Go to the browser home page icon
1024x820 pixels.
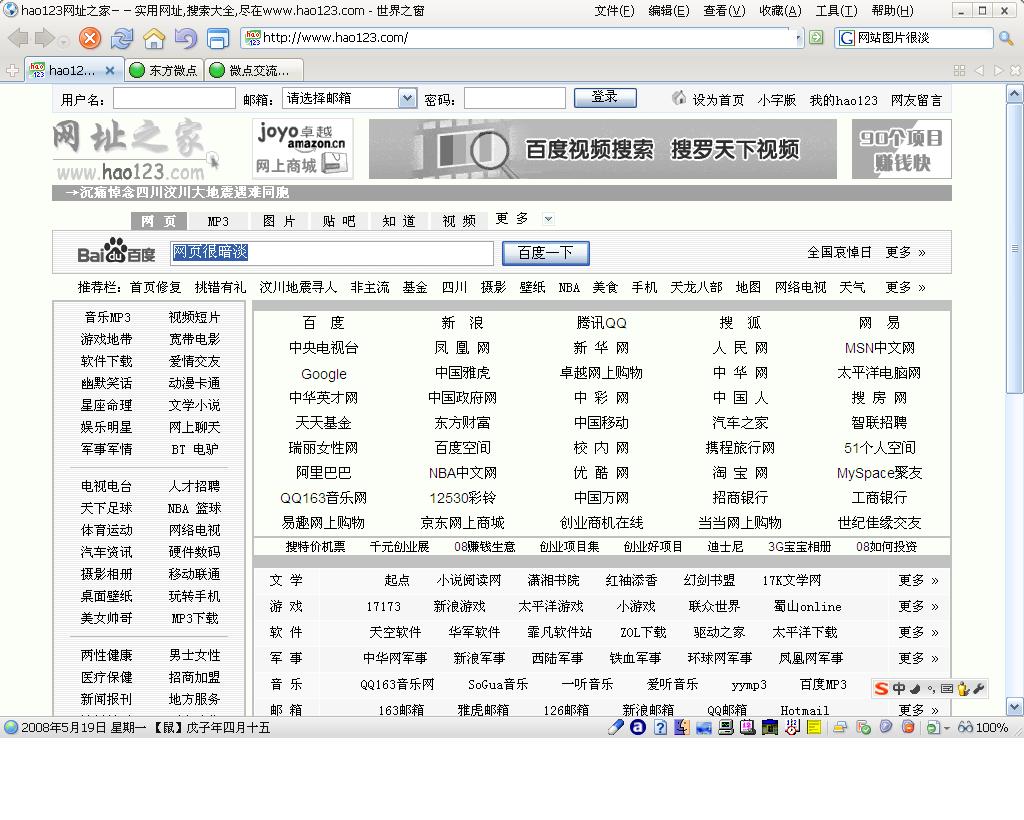[x=154, y=39]
